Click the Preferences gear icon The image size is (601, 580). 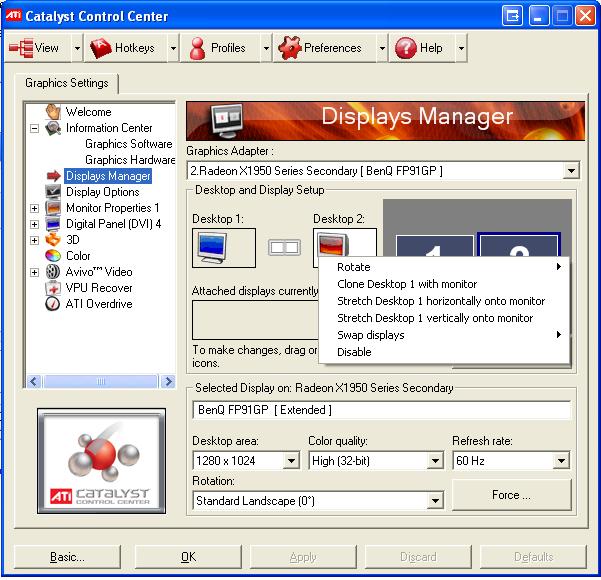click(x=289, y=48)
